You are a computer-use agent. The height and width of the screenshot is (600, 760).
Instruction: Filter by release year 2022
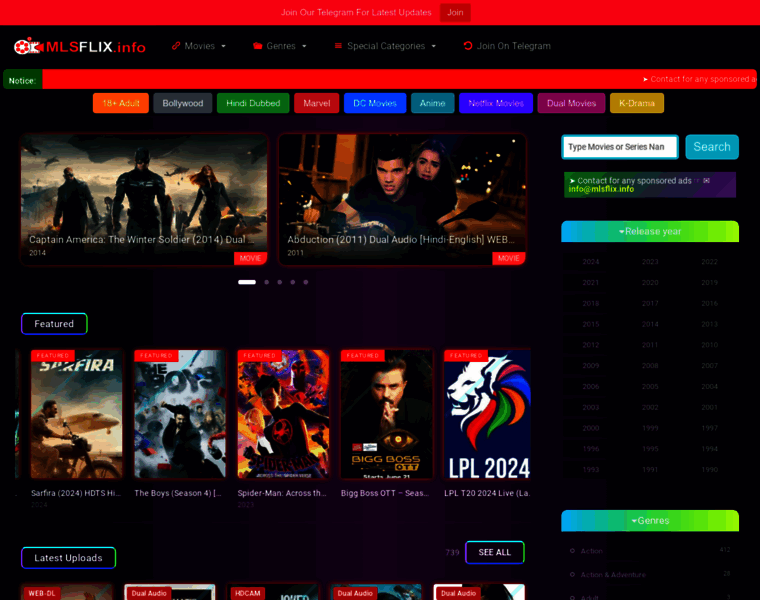710,262
